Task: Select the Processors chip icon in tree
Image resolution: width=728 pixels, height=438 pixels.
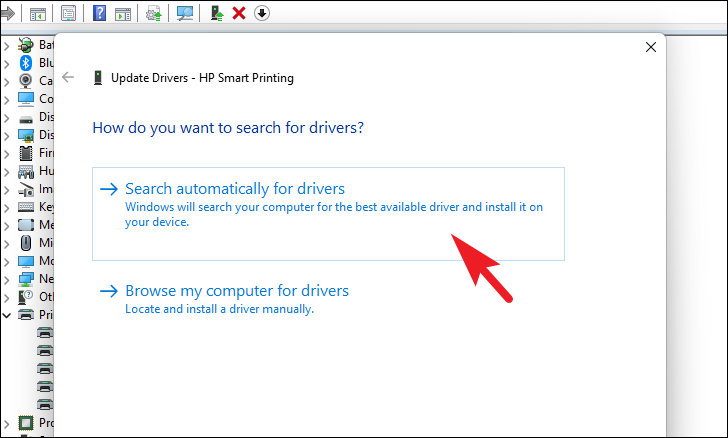Action: 26,423
